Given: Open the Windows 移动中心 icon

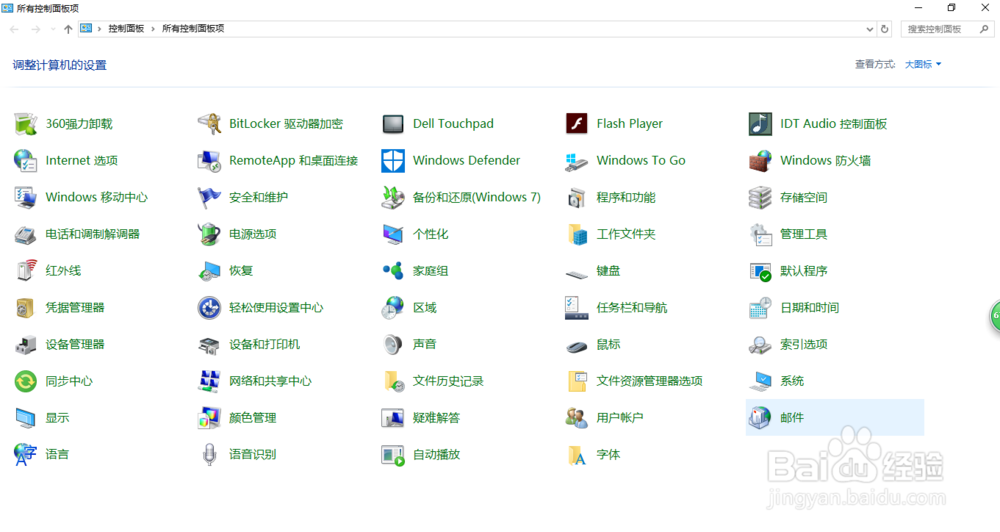Looking at the screenshot, I should [x=26, y=198].
